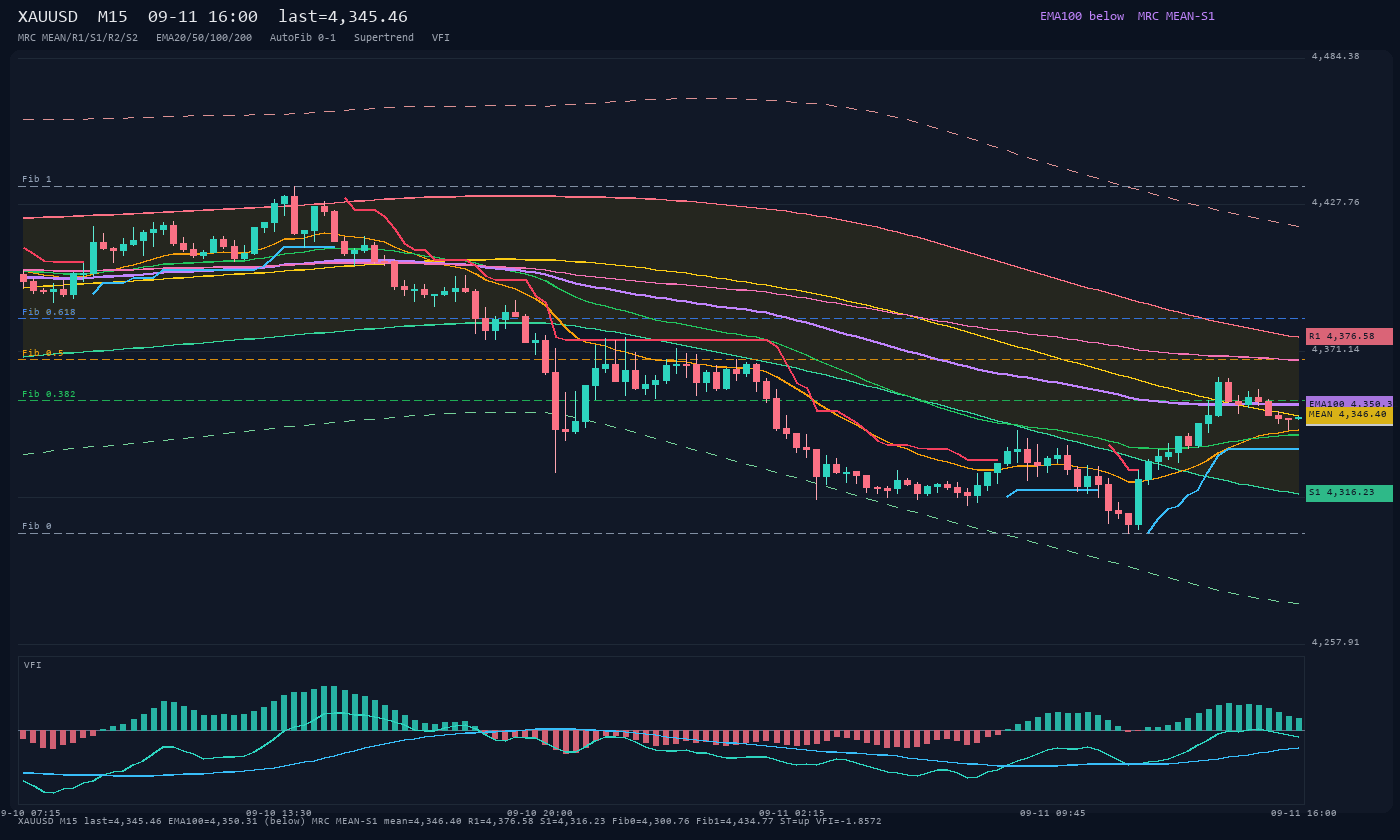Select the MEAN 4,346.40 price tag
Viewport: 1400px width, 840px height.
pos(1349,415)
